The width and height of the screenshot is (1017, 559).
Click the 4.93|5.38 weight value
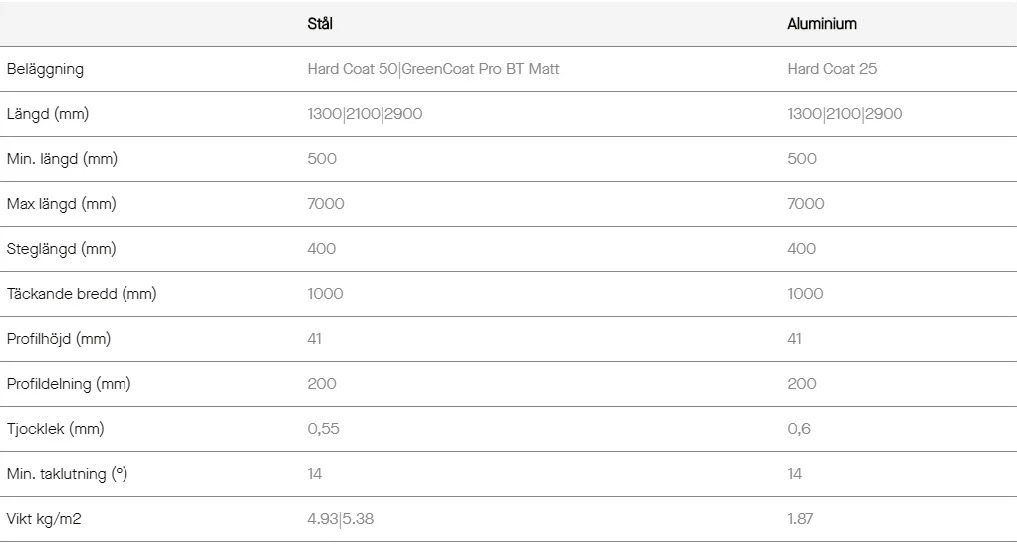pos(341,519)
